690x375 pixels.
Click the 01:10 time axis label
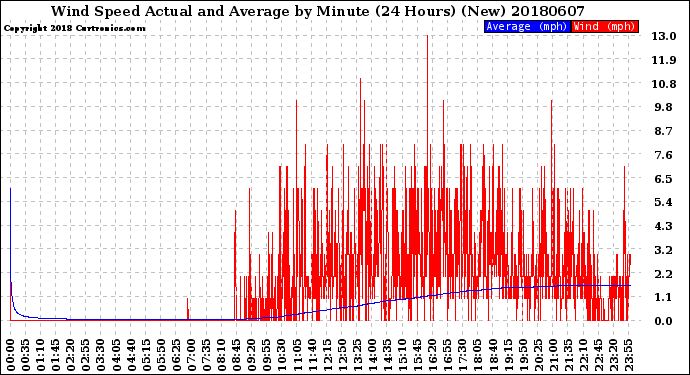41,355
